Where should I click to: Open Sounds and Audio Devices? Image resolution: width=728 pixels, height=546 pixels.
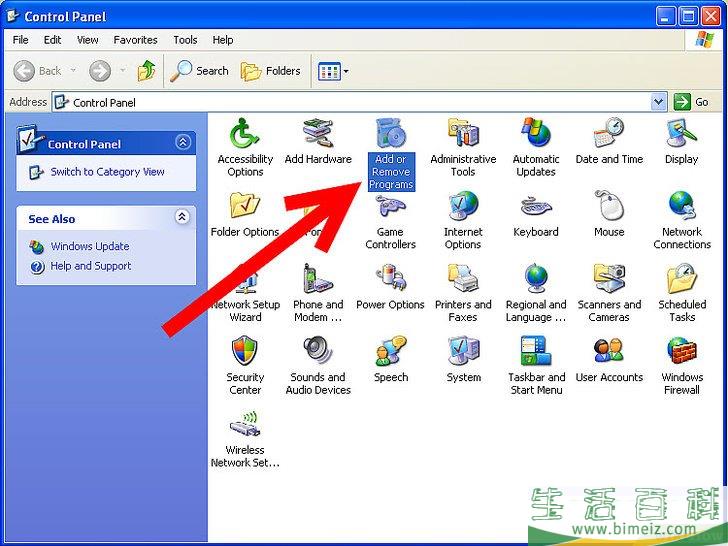pyautogui.click(x=318, y=366)
